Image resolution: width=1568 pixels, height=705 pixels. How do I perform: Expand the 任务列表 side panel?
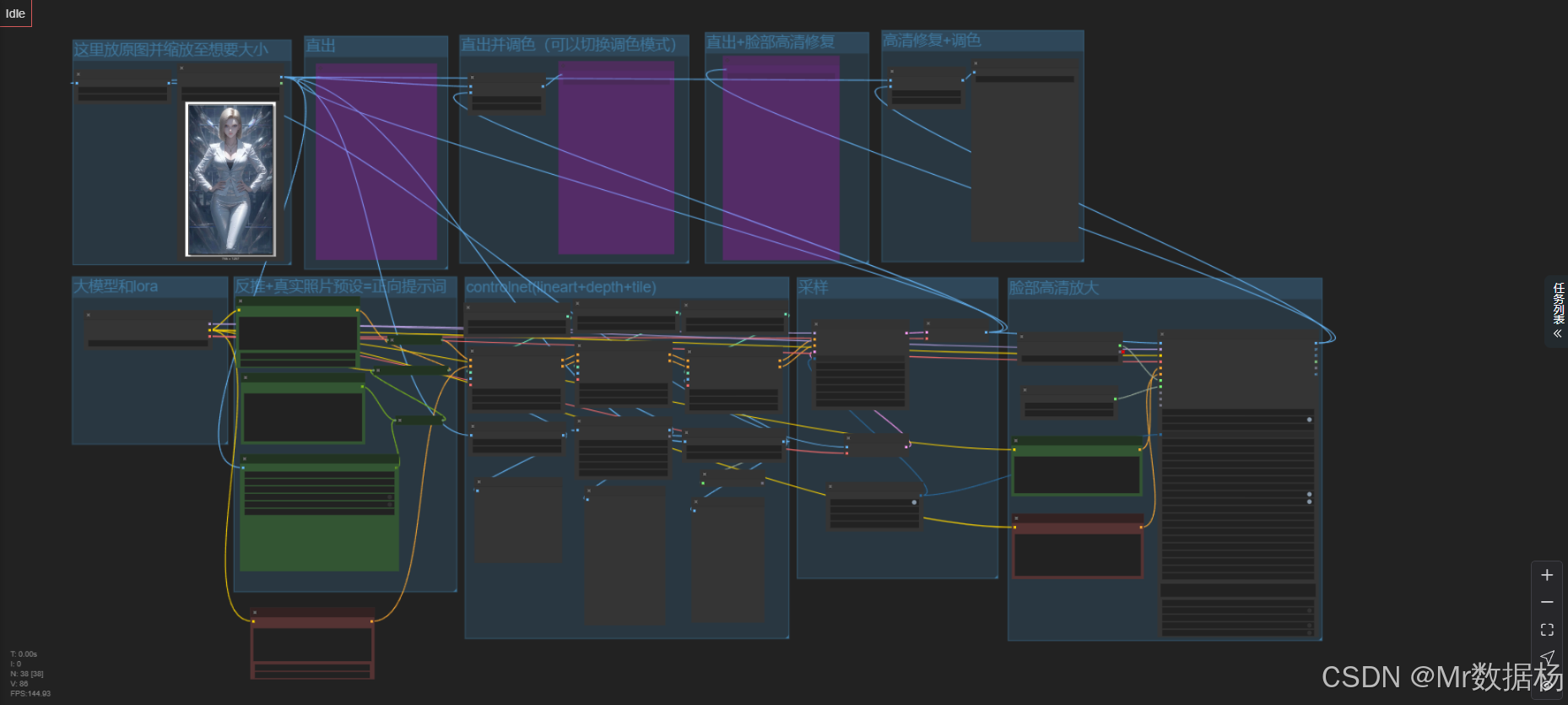(1558, 310)
